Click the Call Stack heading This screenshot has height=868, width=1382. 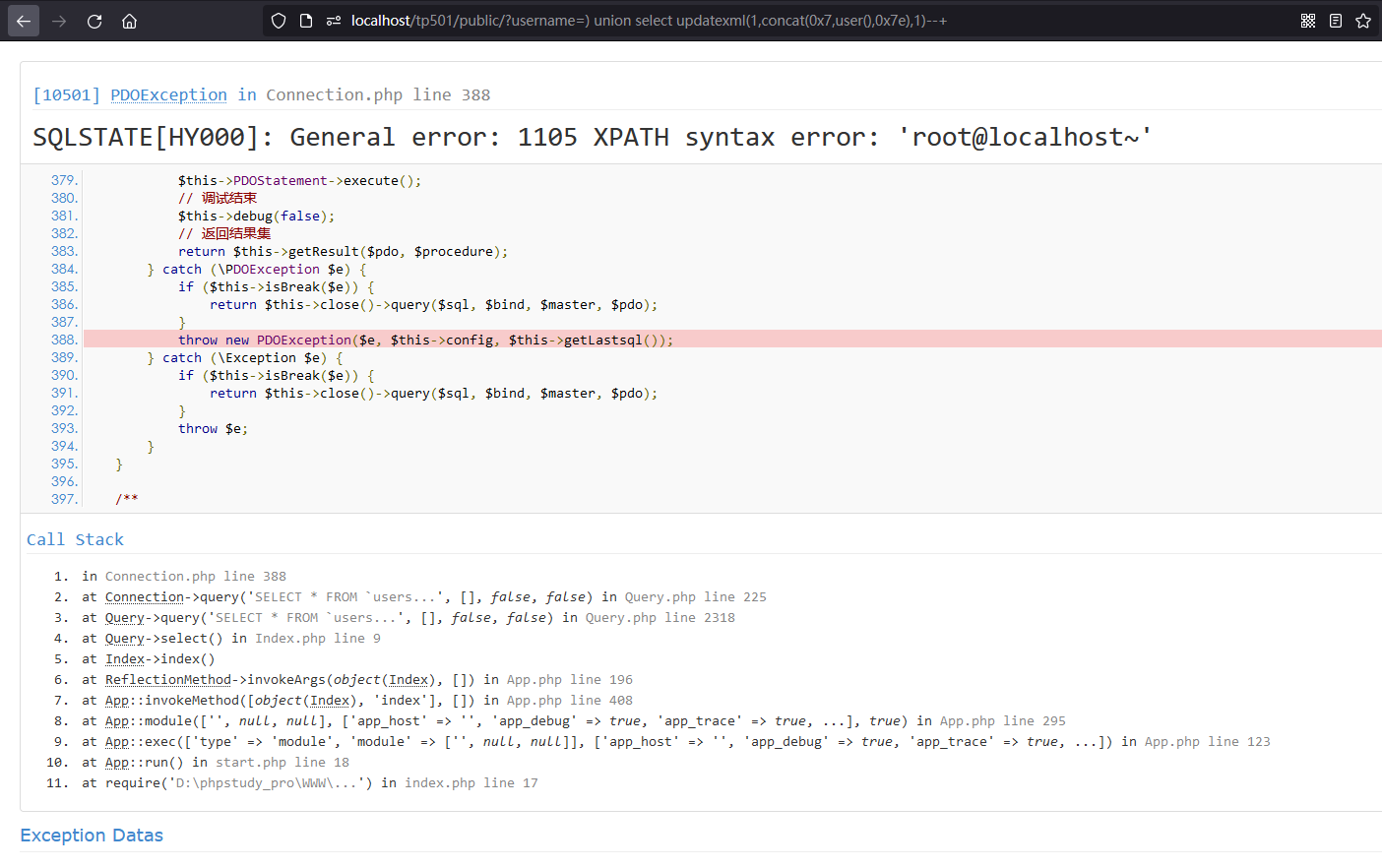click(75, 539)
